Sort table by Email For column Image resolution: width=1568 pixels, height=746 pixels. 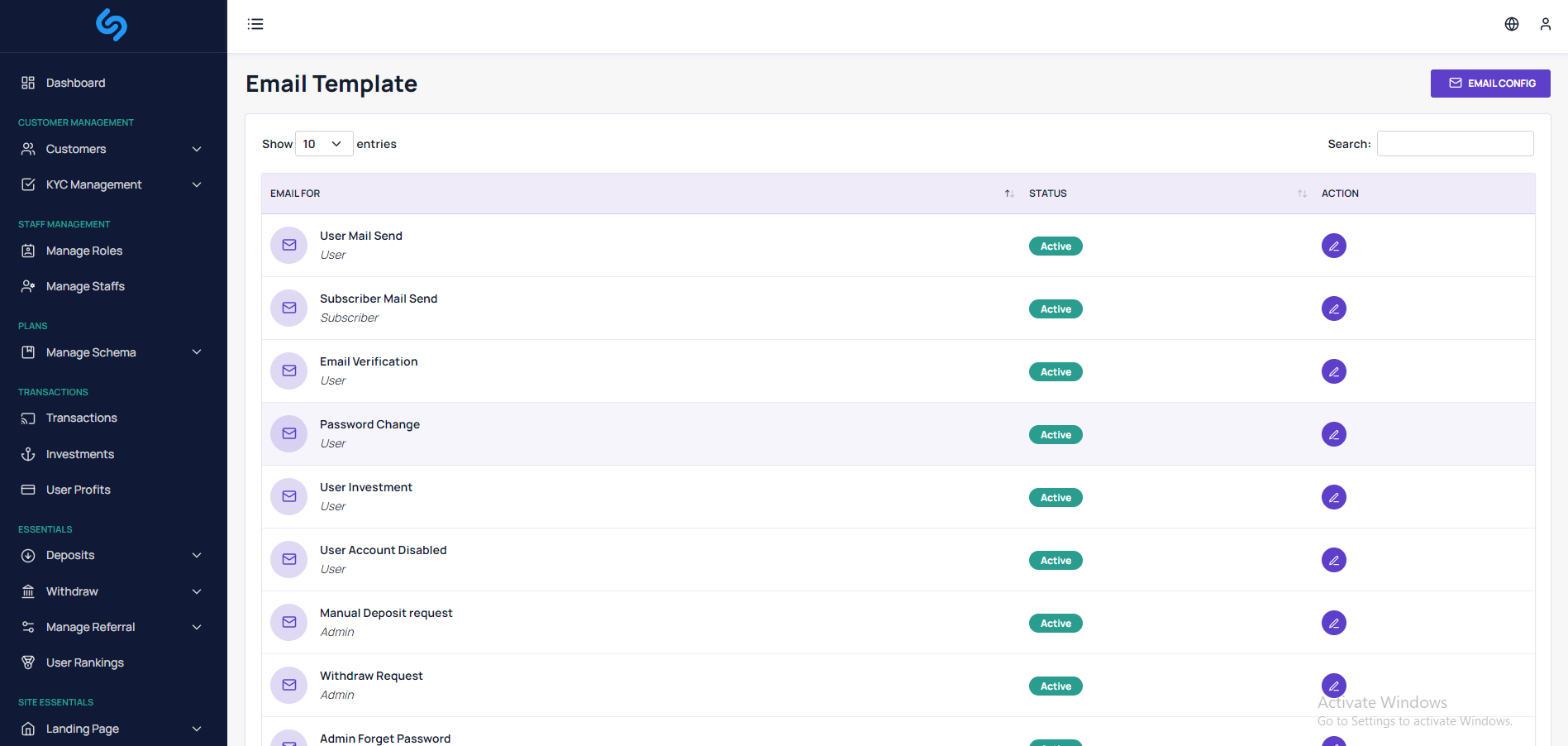(1008, 194)
